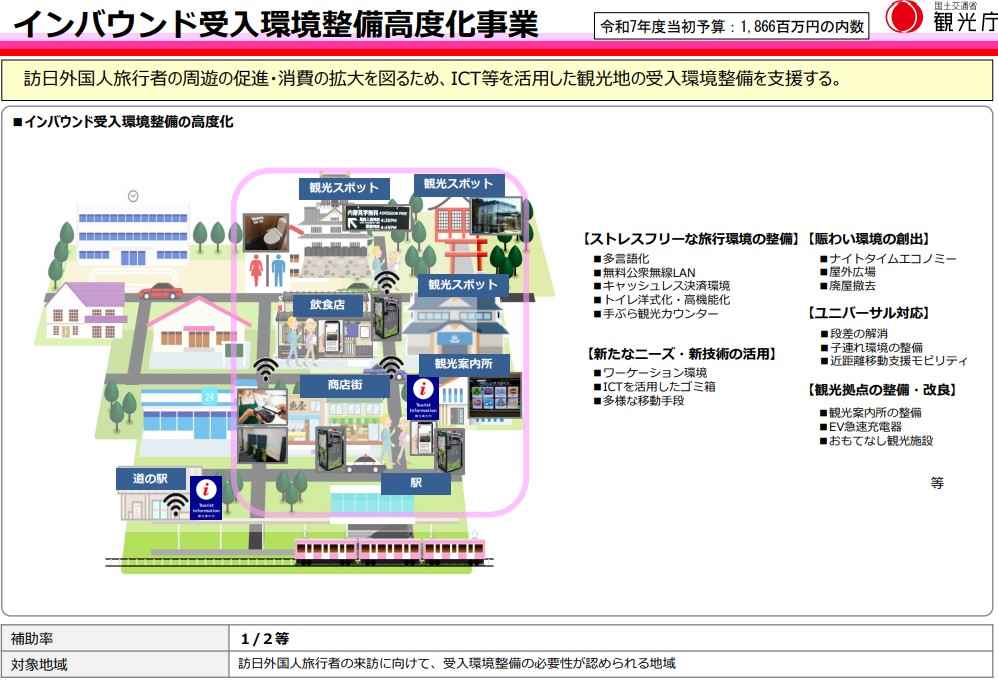The width and height of the screenshot is (998, 690).
Task: Click the bullet EV急速充電器
Action: tap(861, 426)
